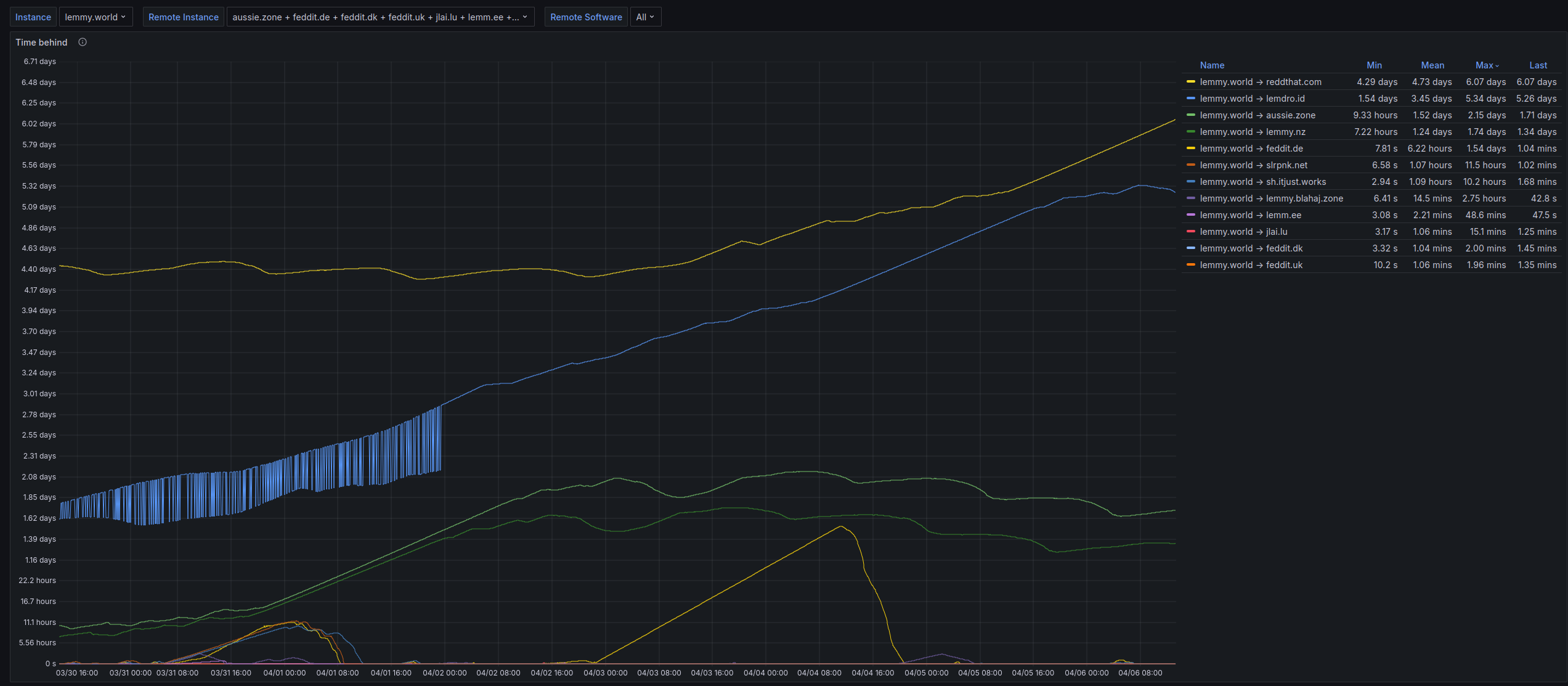Viewport: 1568px width, 686px height.
Task: Click the Instance variable label
Action: [33, 17]
